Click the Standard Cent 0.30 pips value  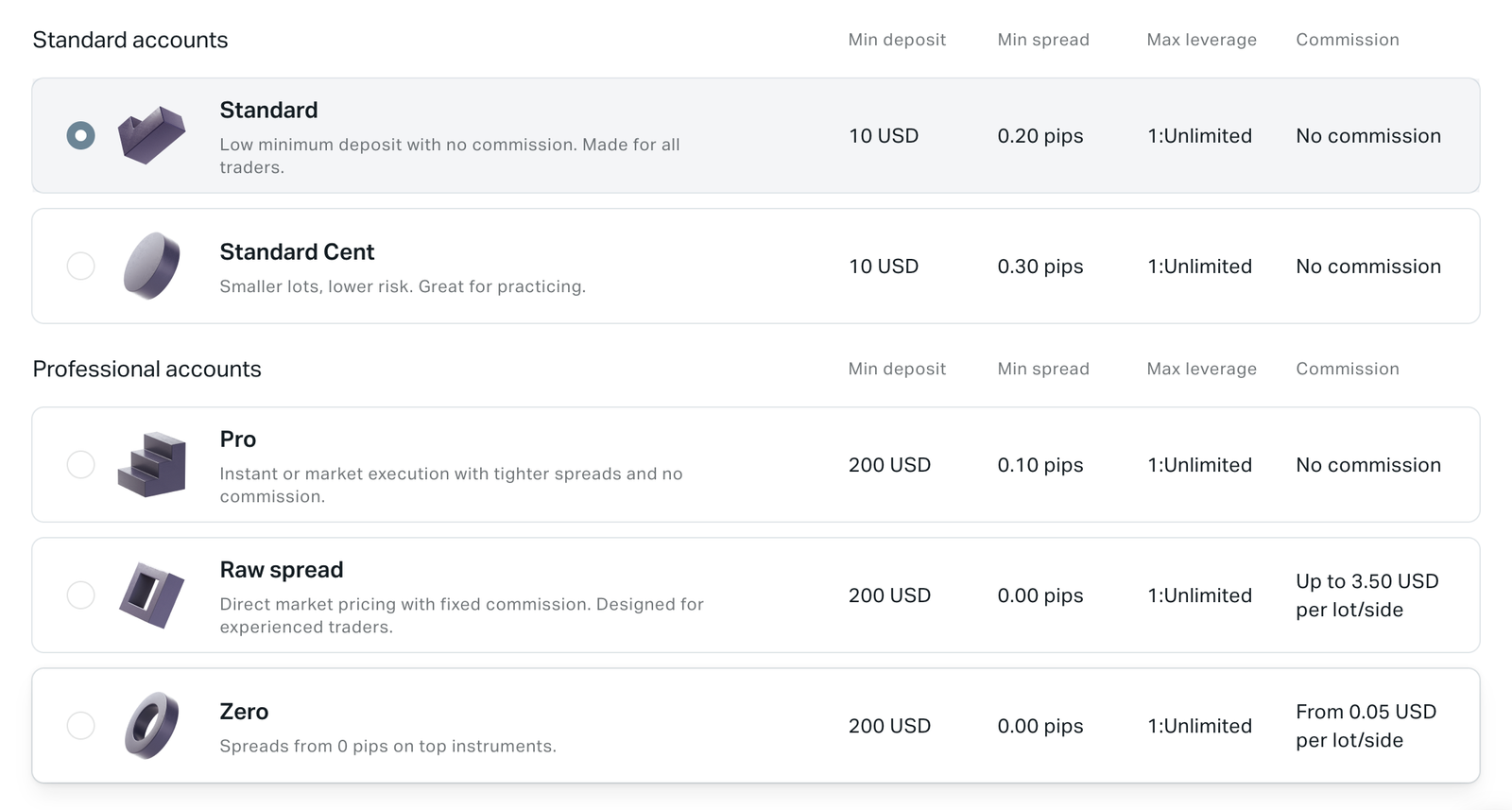[x=1039, y=267]
